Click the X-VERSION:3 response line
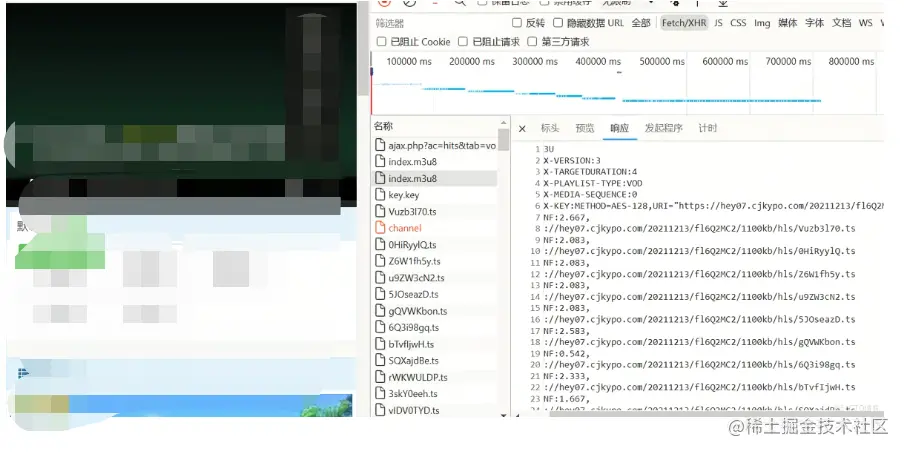904x452 pixels. pyautogui.click(x=572, y=160)
